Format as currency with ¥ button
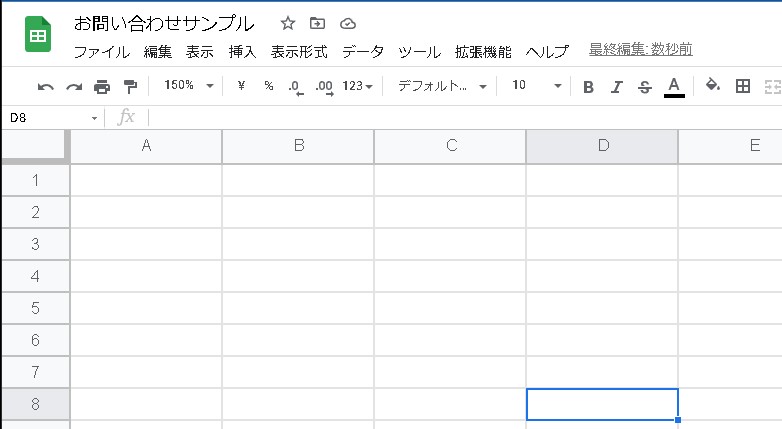Screen dimensions: 782x429 pos(241,86)
